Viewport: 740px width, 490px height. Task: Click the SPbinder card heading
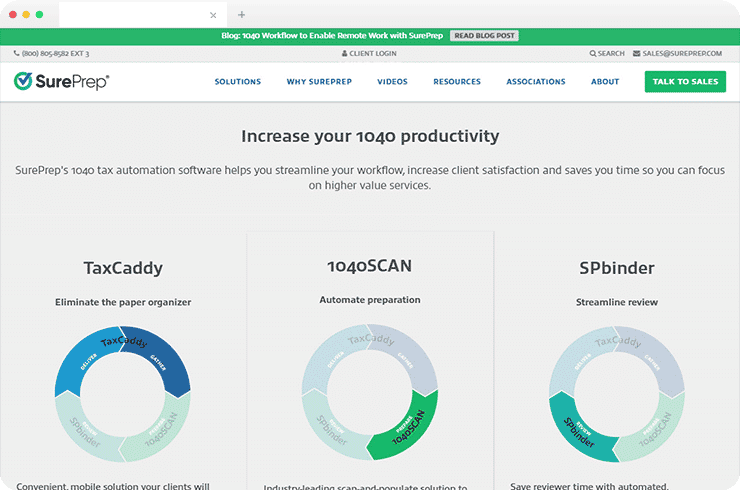(617, 268)
